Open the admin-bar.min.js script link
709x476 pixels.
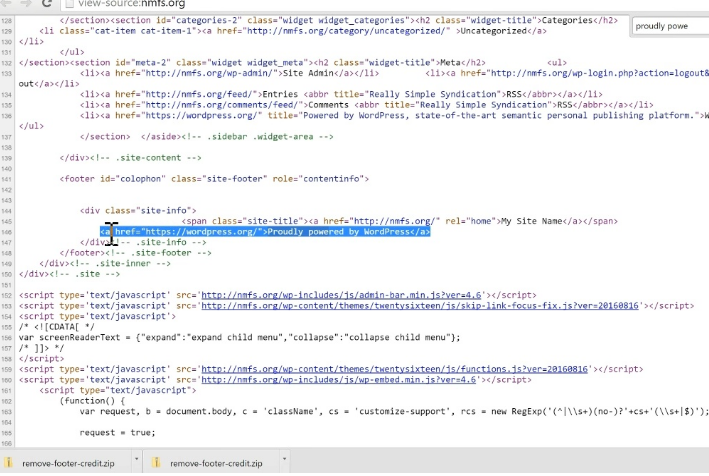pos(341,295)
